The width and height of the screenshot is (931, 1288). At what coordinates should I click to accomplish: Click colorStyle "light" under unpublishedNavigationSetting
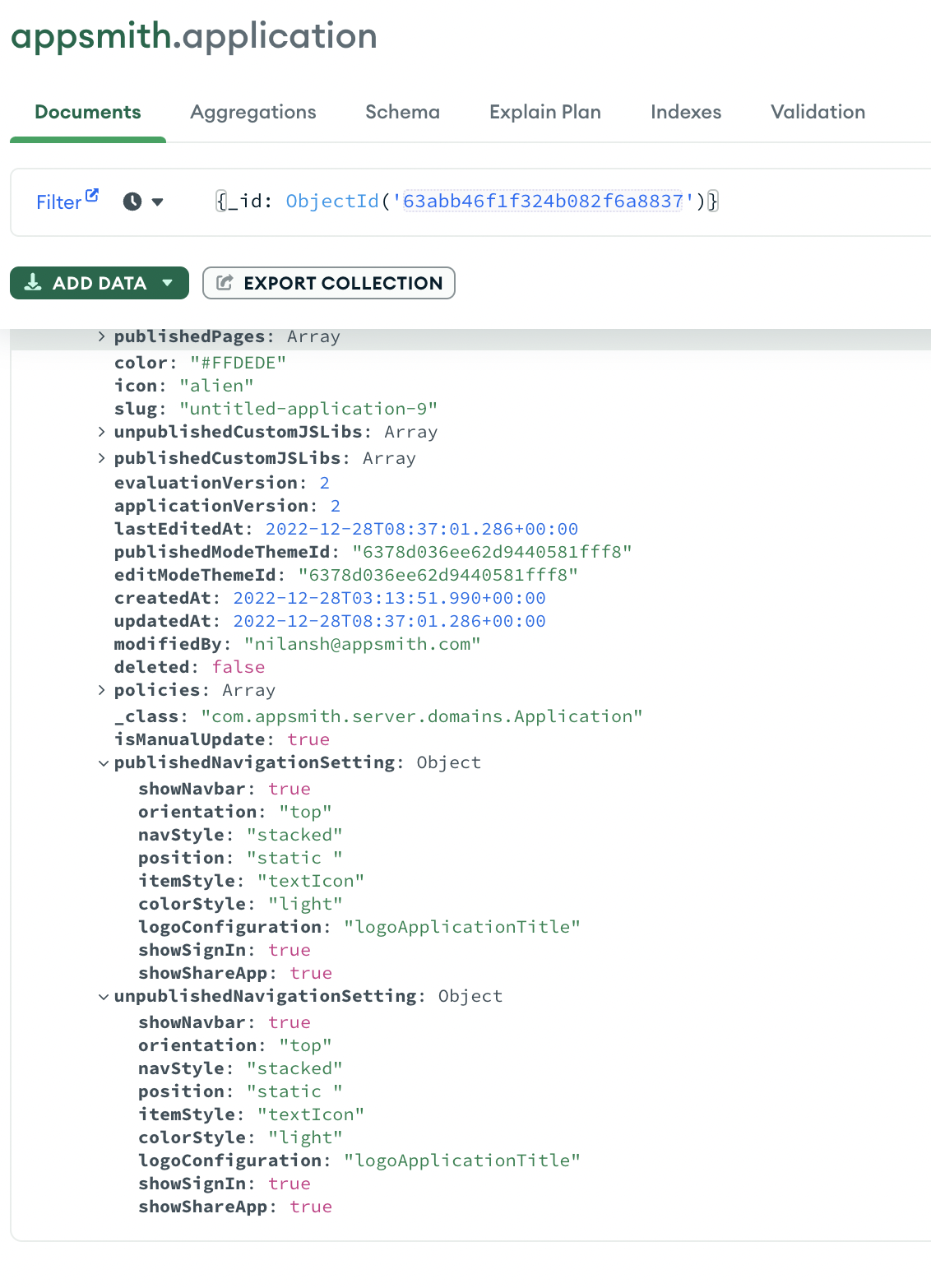[306, 1137]
